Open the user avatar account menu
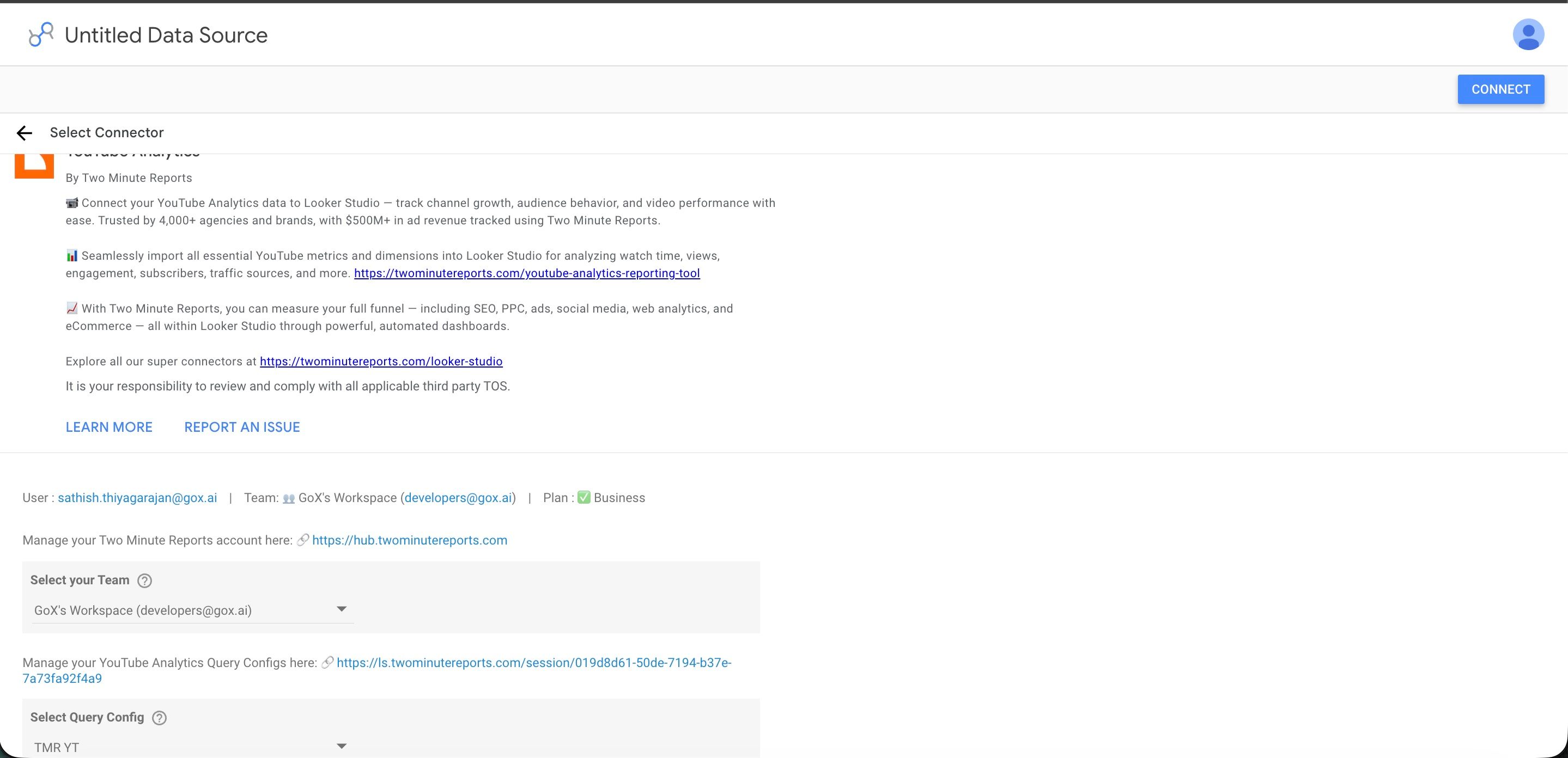 1528,35
